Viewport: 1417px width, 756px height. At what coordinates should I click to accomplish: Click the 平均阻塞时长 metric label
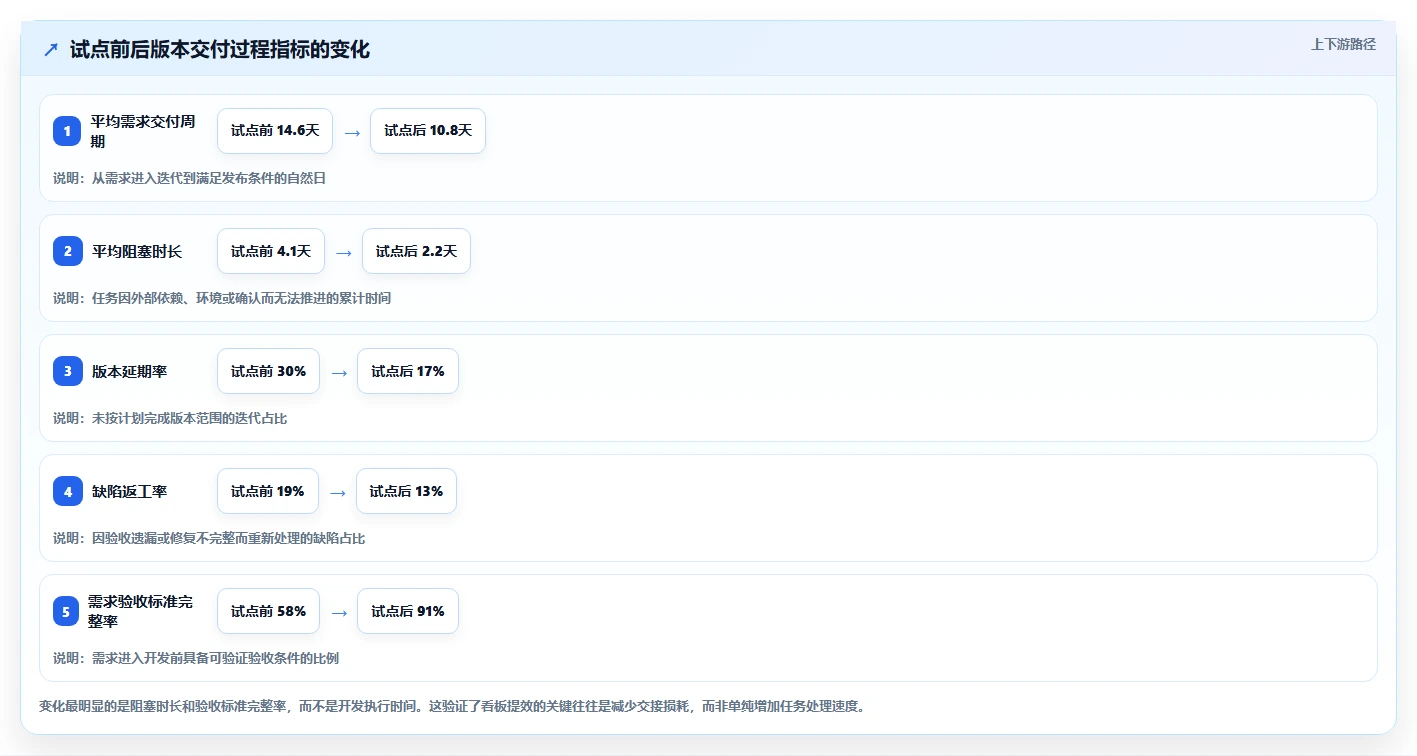[137, 251]
